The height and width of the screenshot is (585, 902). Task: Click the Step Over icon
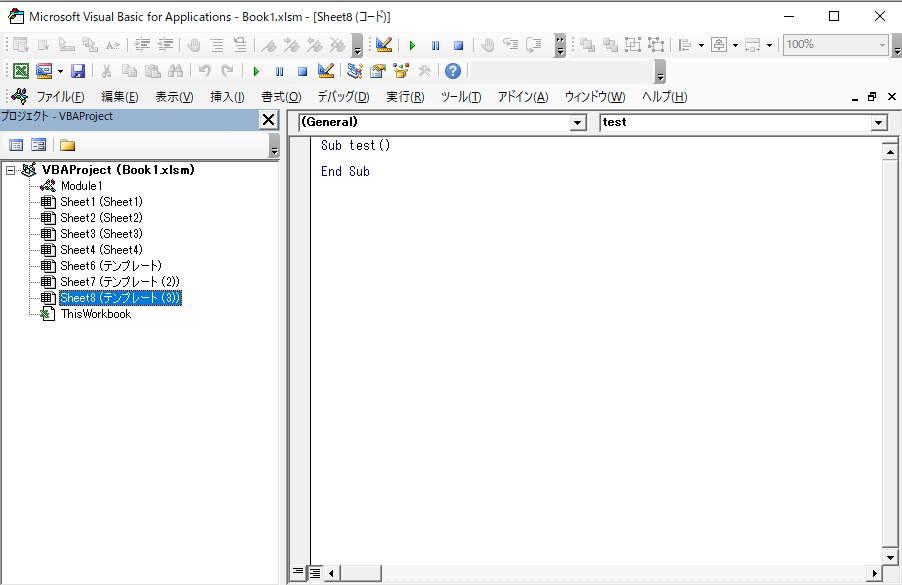534,44
